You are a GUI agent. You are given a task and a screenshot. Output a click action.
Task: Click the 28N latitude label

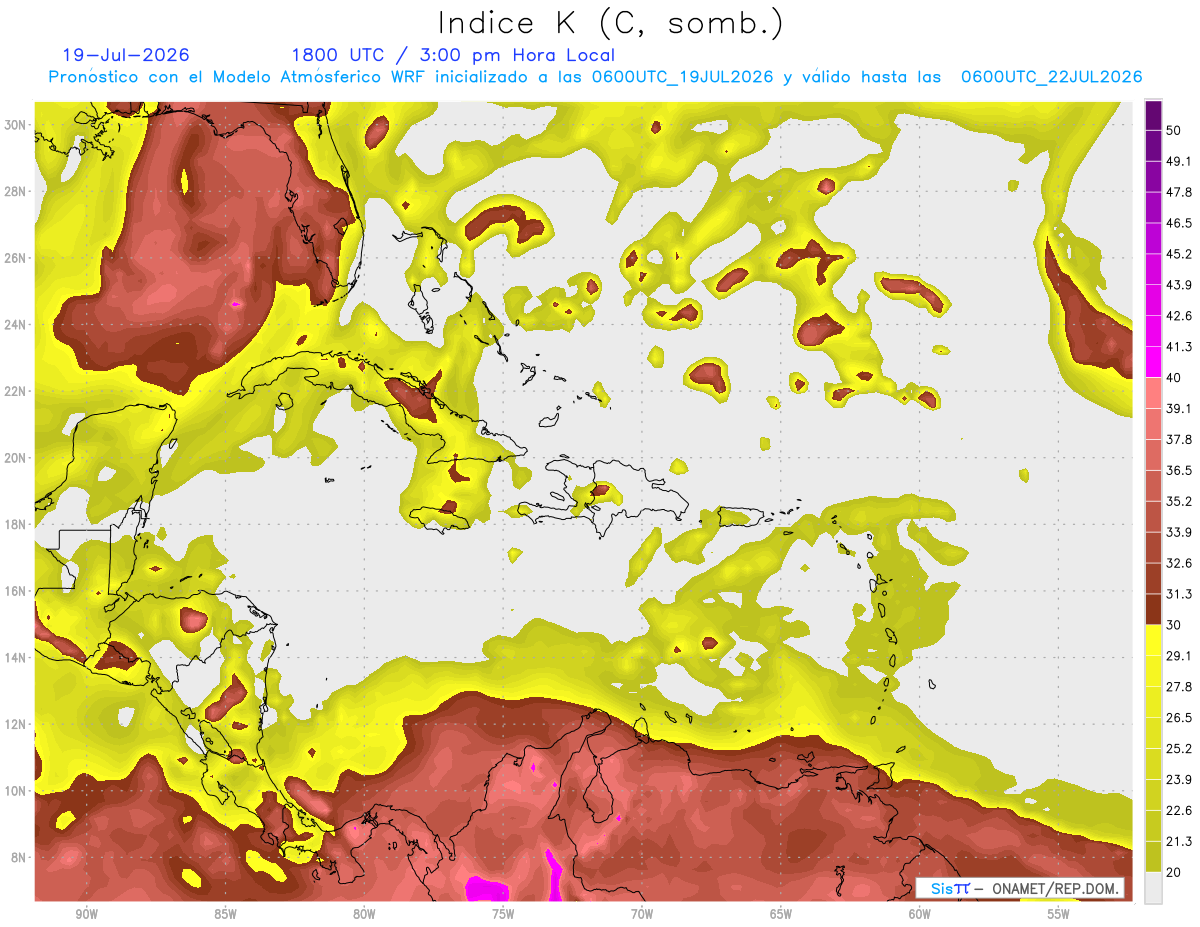point(16,191)
